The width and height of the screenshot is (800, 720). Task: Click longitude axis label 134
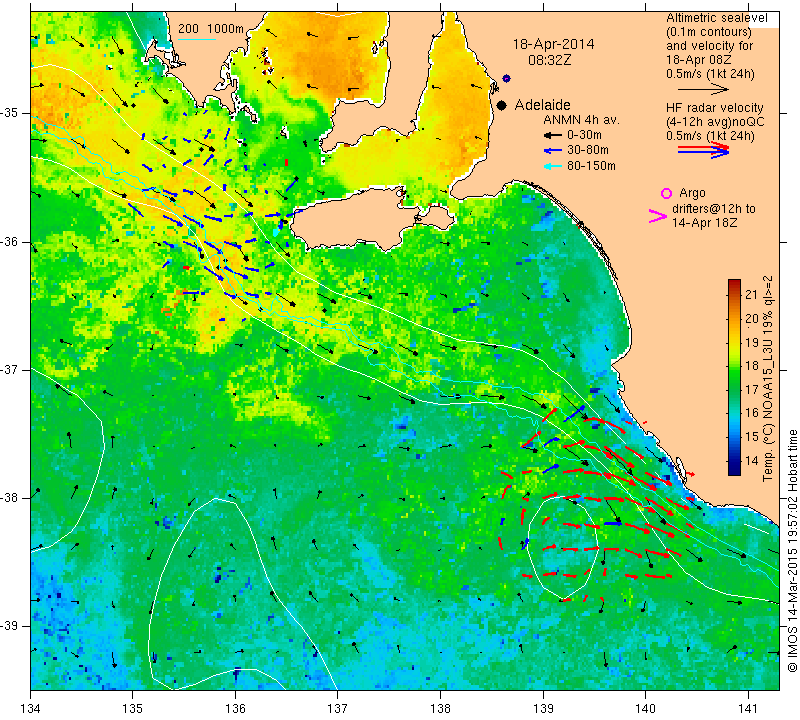(31, 709)
